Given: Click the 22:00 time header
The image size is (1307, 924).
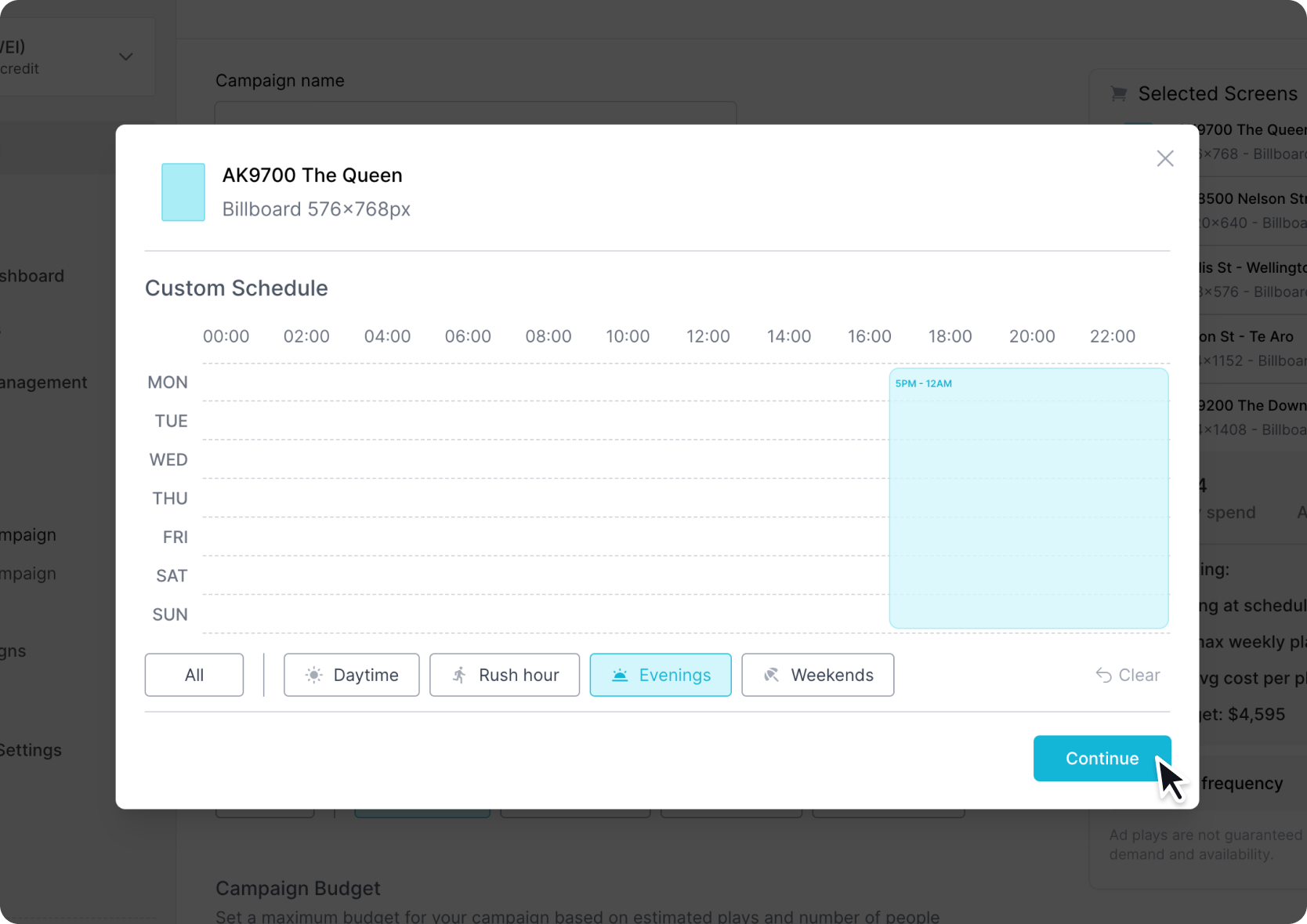Looking at the screenshot, I should point(1113,336).
